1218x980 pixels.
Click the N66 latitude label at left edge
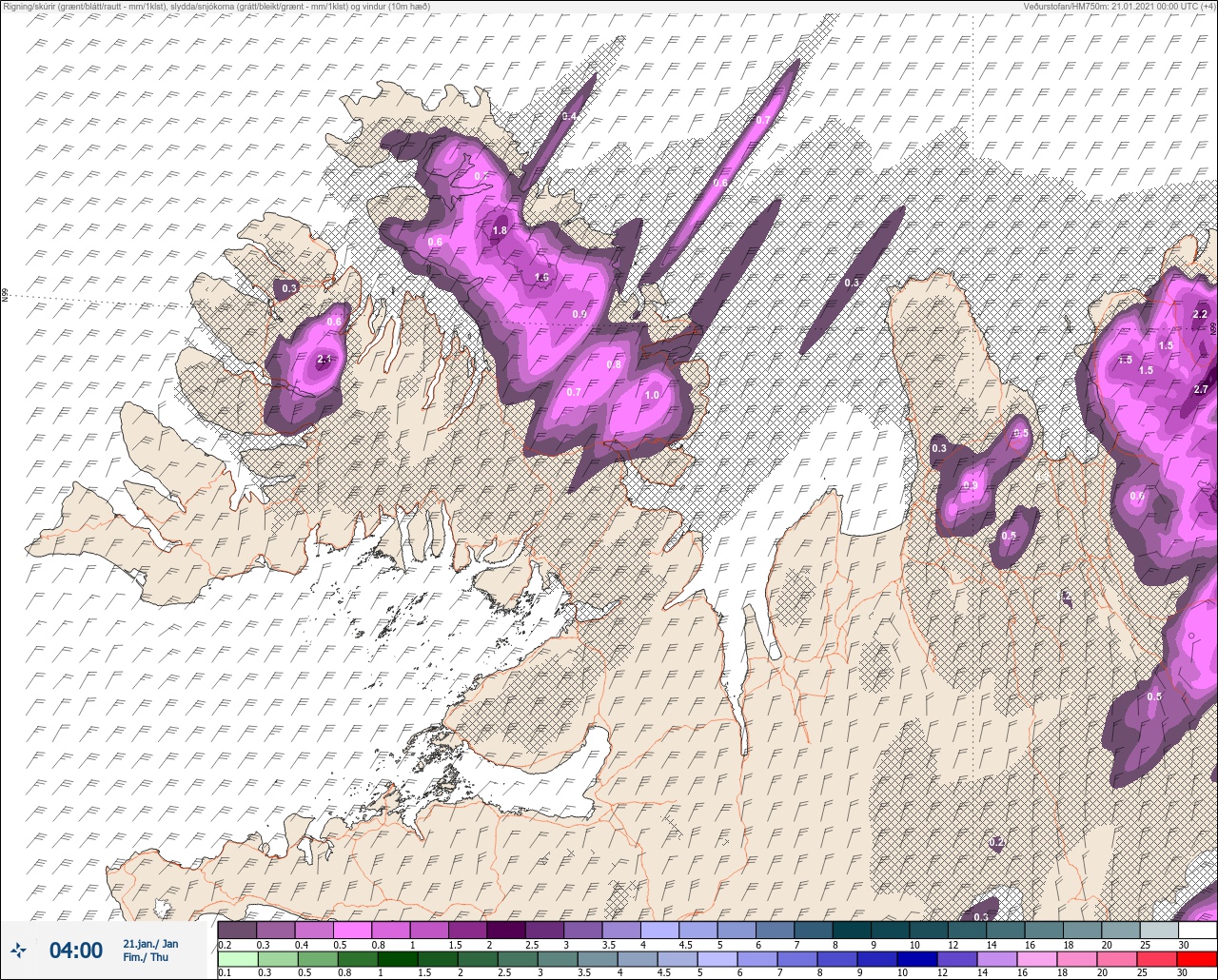point(5,296)
